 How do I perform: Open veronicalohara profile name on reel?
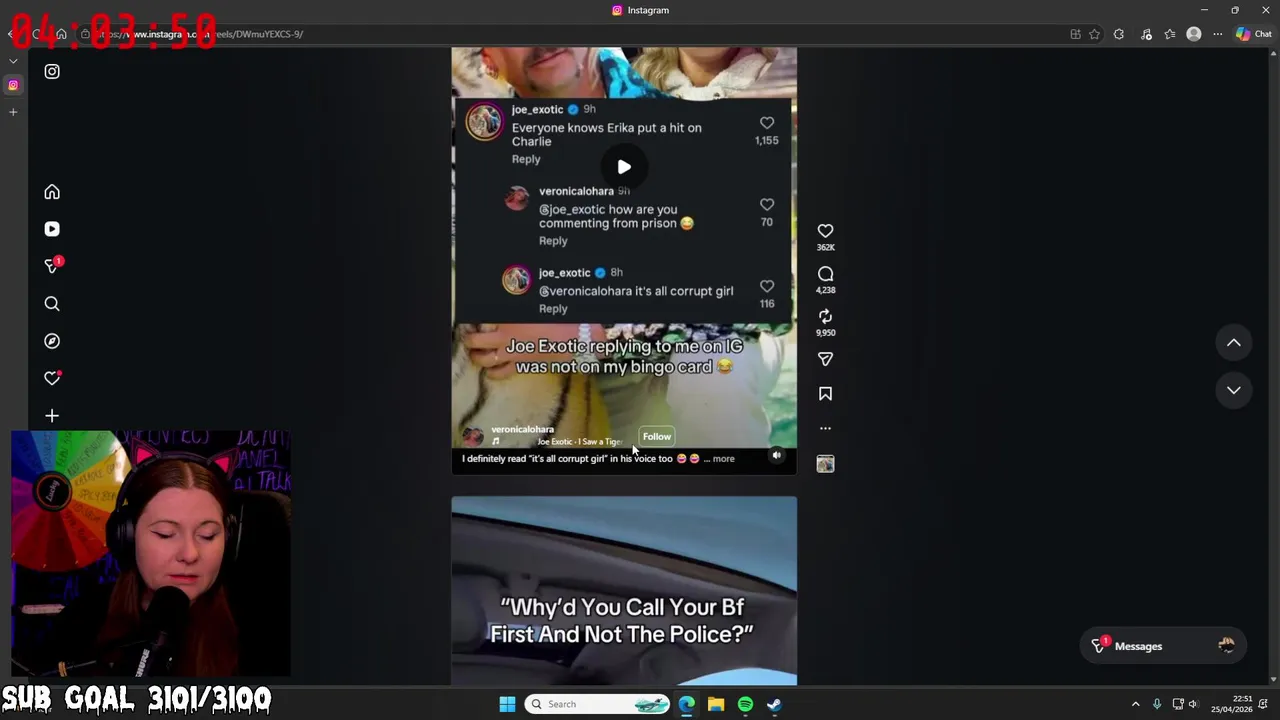522,429
